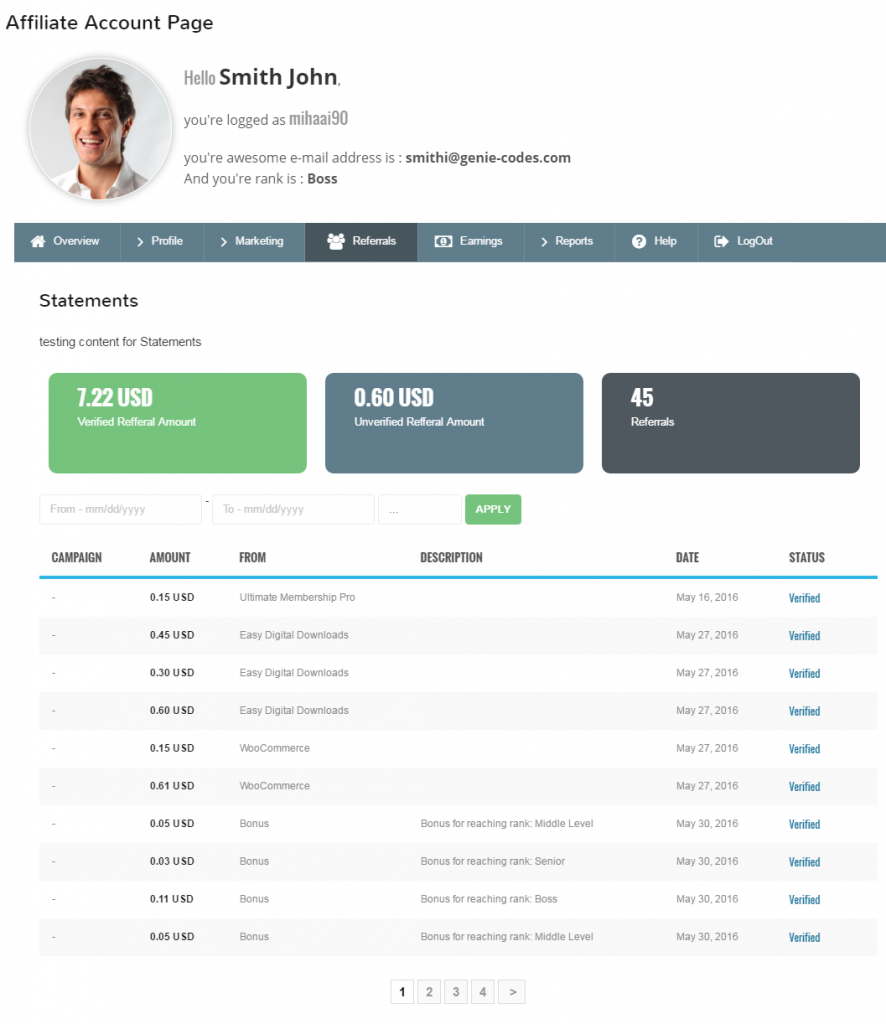The width and height of the screenshot is (886, 1024).
Task: Select the Referrals tab label
Action: (x=374, y=241)
